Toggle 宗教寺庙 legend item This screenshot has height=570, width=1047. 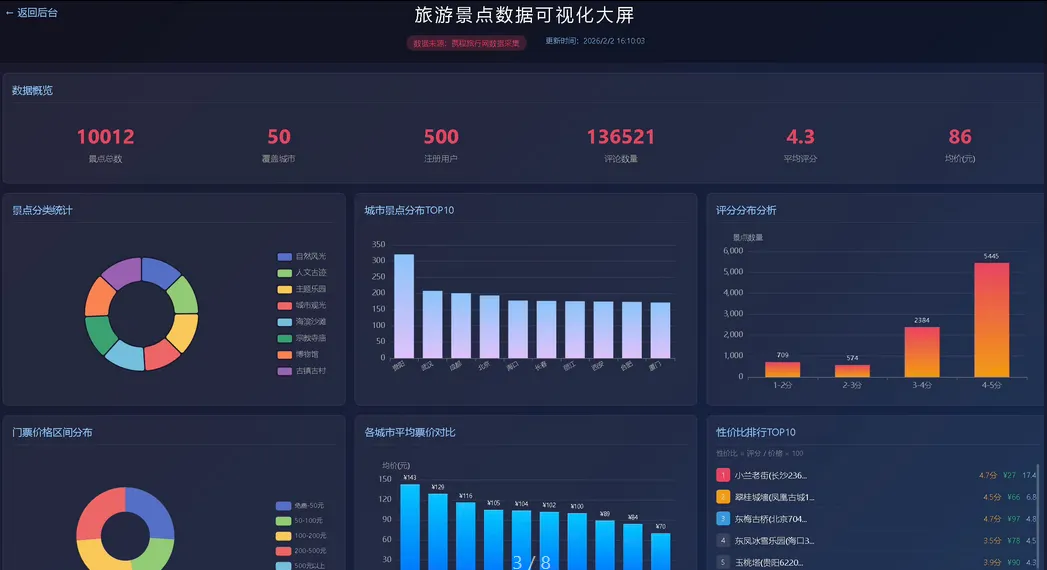point(302,338)
